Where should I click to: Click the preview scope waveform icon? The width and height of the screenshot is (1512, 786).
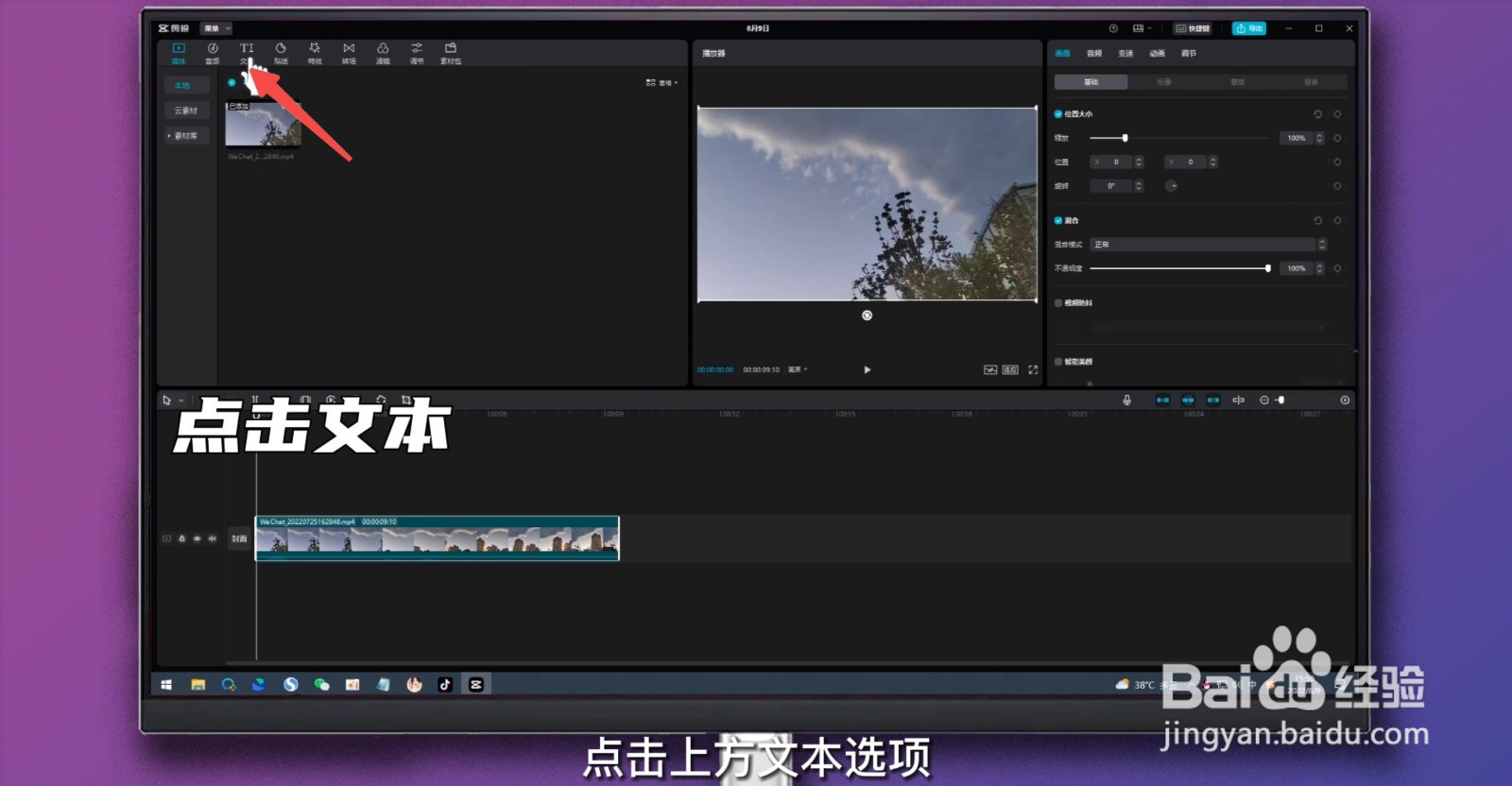tap(990, 369)
